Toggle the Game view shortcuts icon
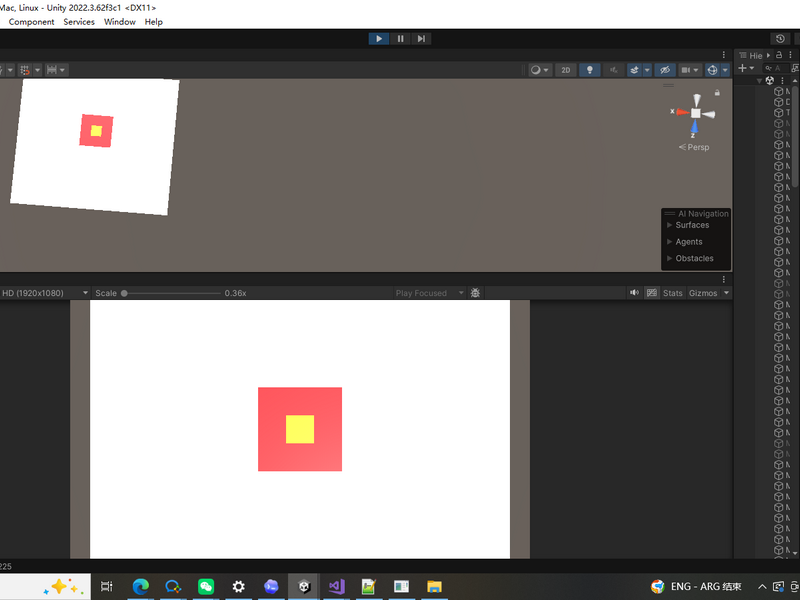The height and width of the screenshot is (600, 800). (652, 293)
